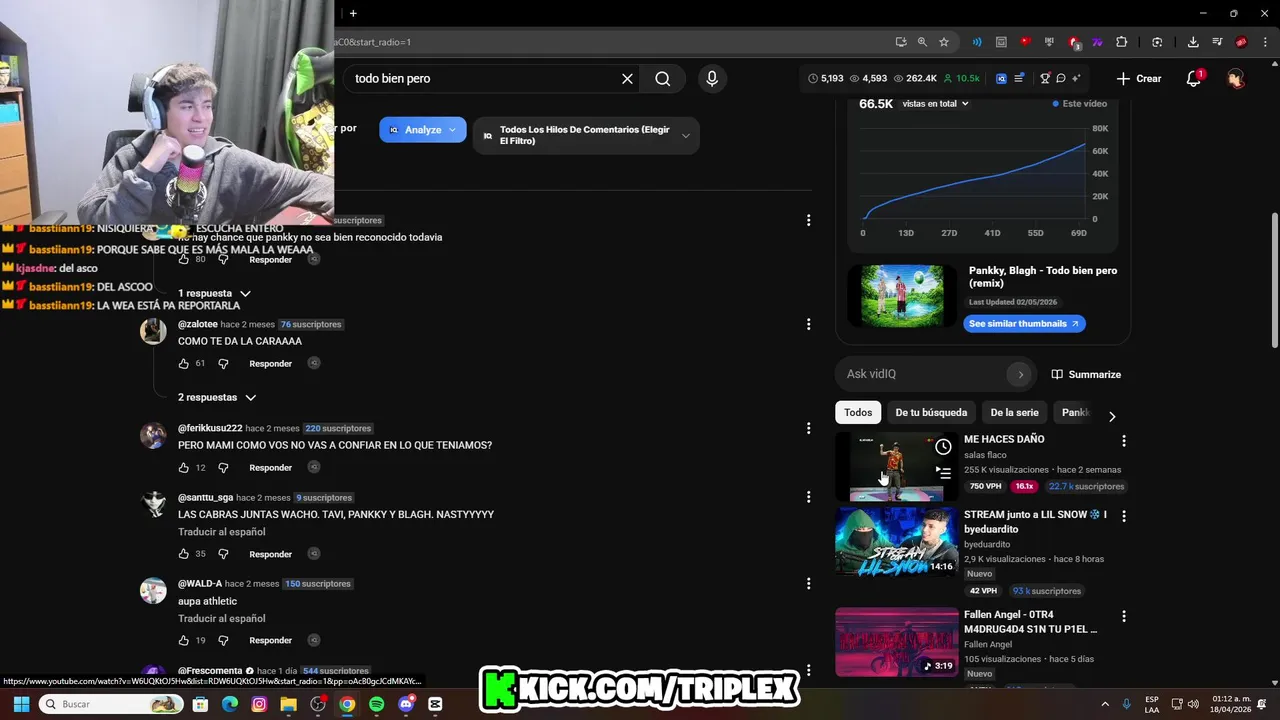The width and height of the screenshot is (1280, 720).
Task: Click the Pankky, Blagh remix thumbnail
Action: coord(902,296)
